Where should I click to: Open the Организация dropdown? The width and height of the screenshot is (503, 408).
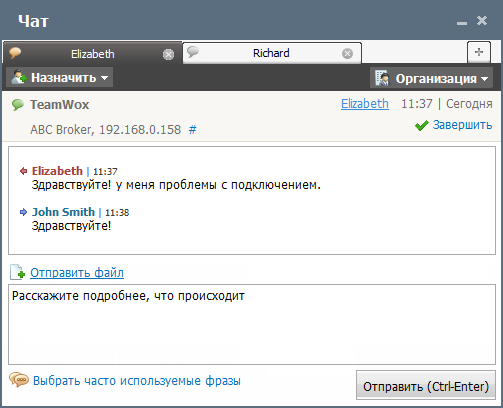[x=431, y=78]
